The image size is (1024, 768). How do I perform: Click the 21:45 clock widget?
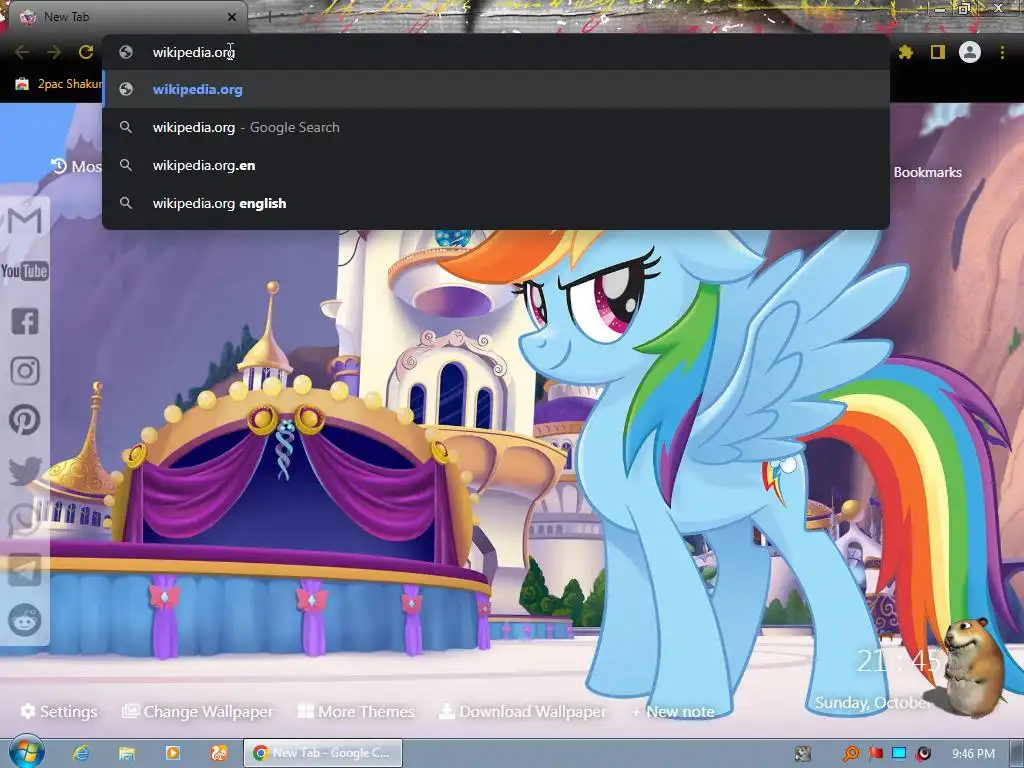coord(899,661)
